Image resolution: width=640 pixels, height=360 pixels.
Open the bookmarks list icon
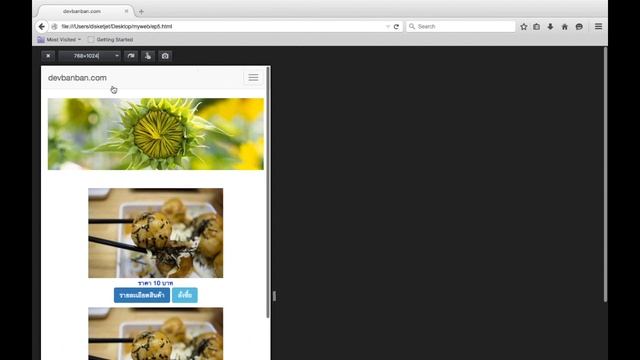(537, 27)
